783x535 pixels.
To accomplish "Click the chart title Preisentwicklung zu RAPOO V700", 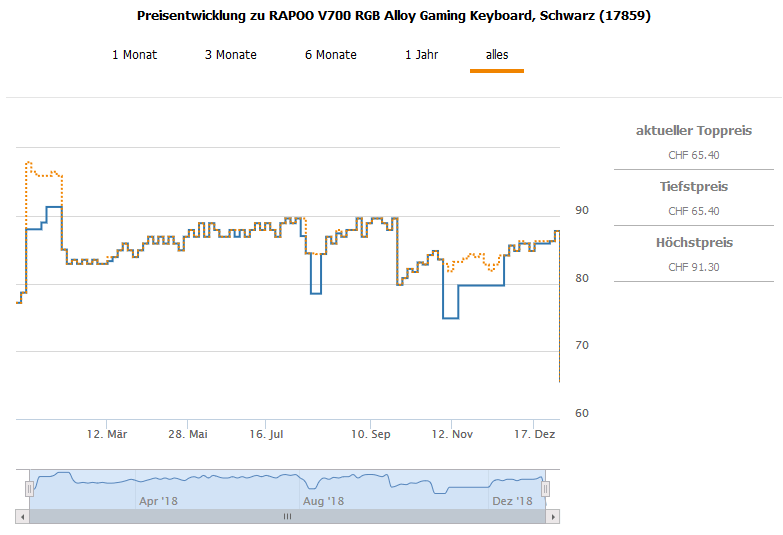I will pos(391,17).
